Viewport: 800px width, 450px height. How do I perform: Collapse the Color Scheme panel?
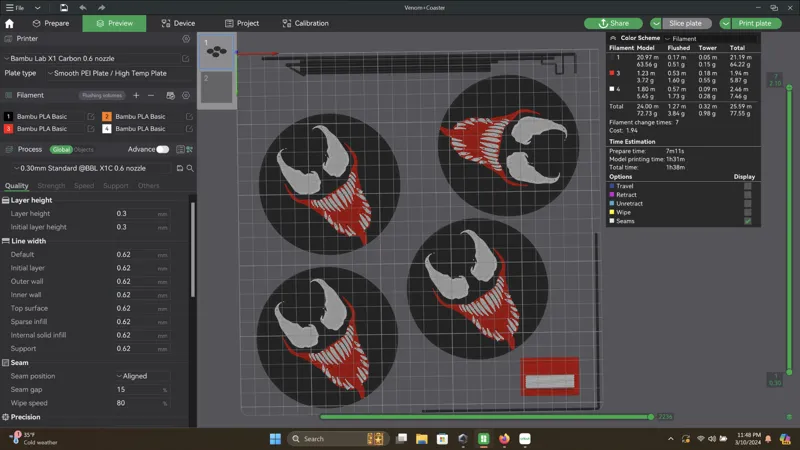[613, 38]
